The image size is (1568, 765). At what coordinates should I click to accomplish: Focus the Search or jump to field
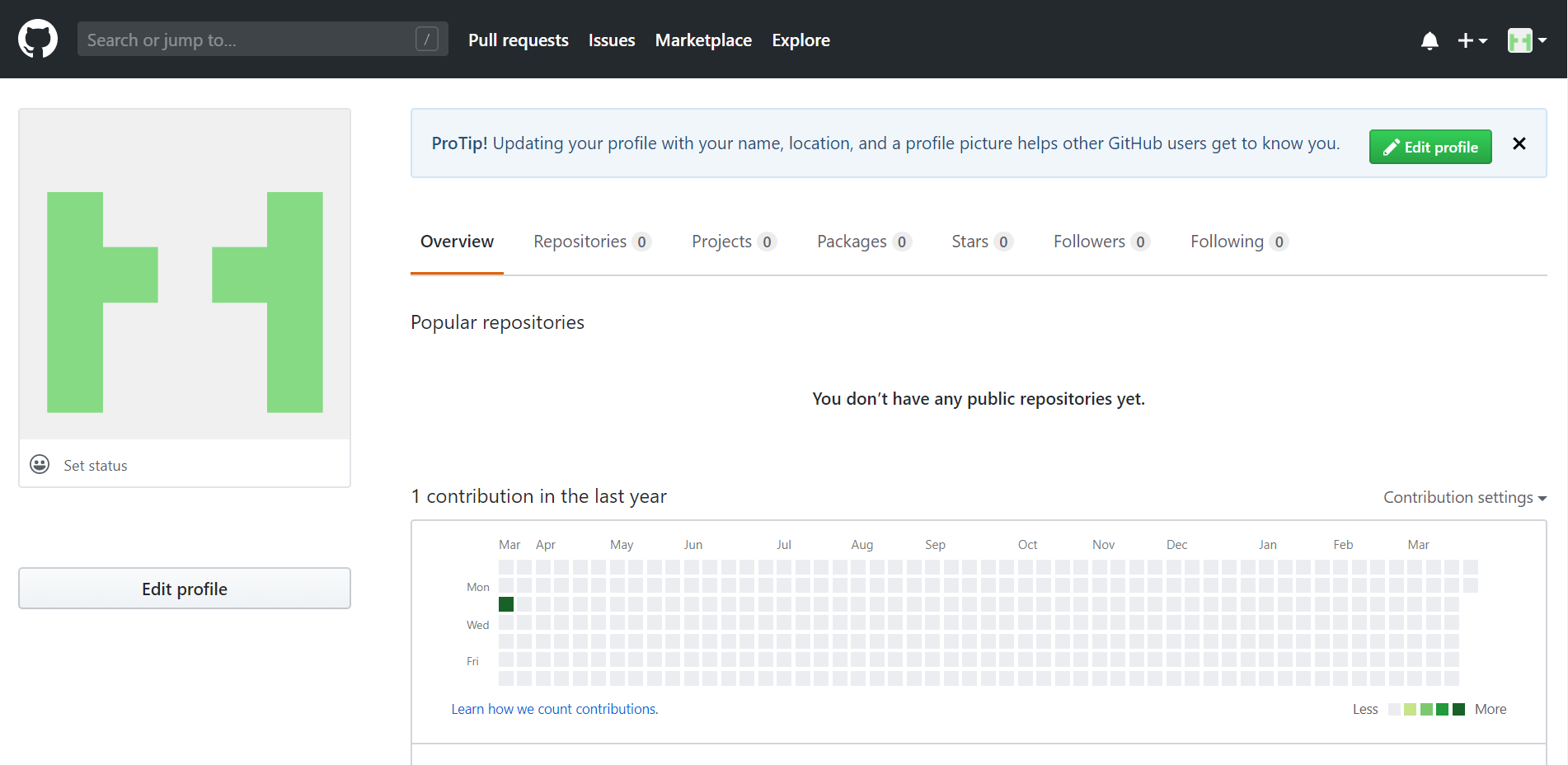[262, 39]
